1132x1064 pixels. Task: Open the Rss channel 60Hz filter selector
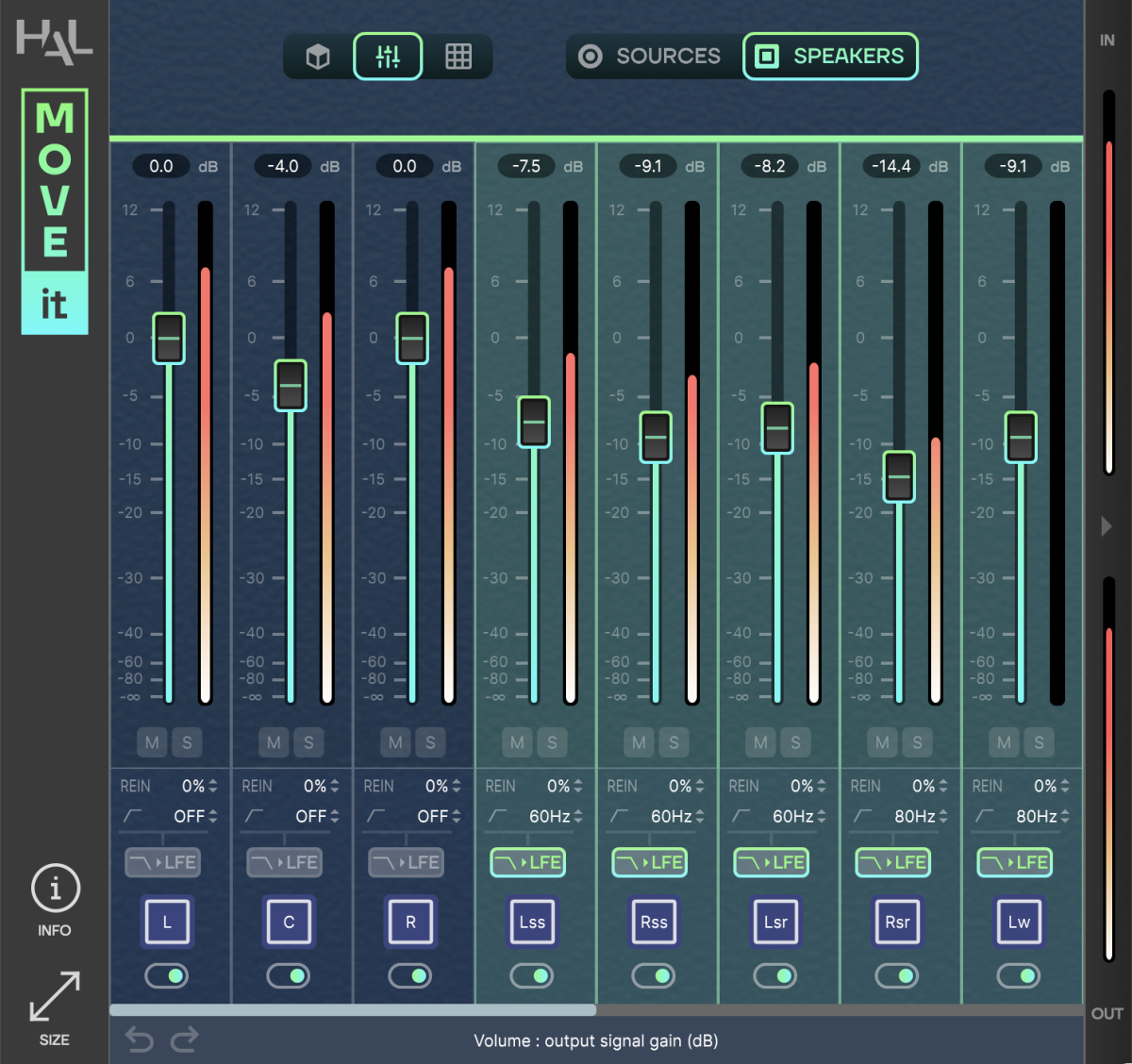pyautogui.click(x=677, y=816)
